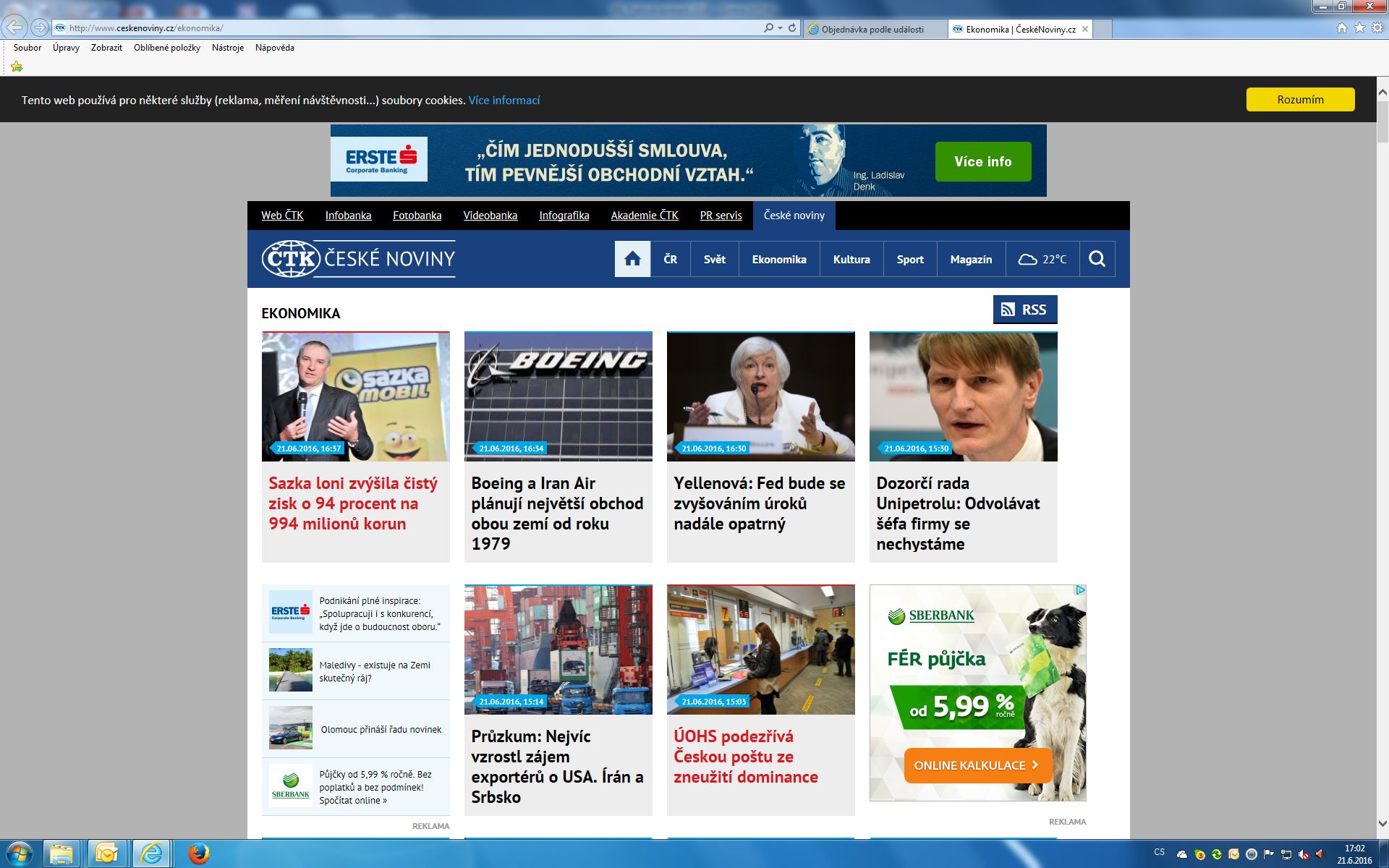1389x868 pixels.
Task: Click the weather cloud 22°C item
Action: coord(1042,259)
